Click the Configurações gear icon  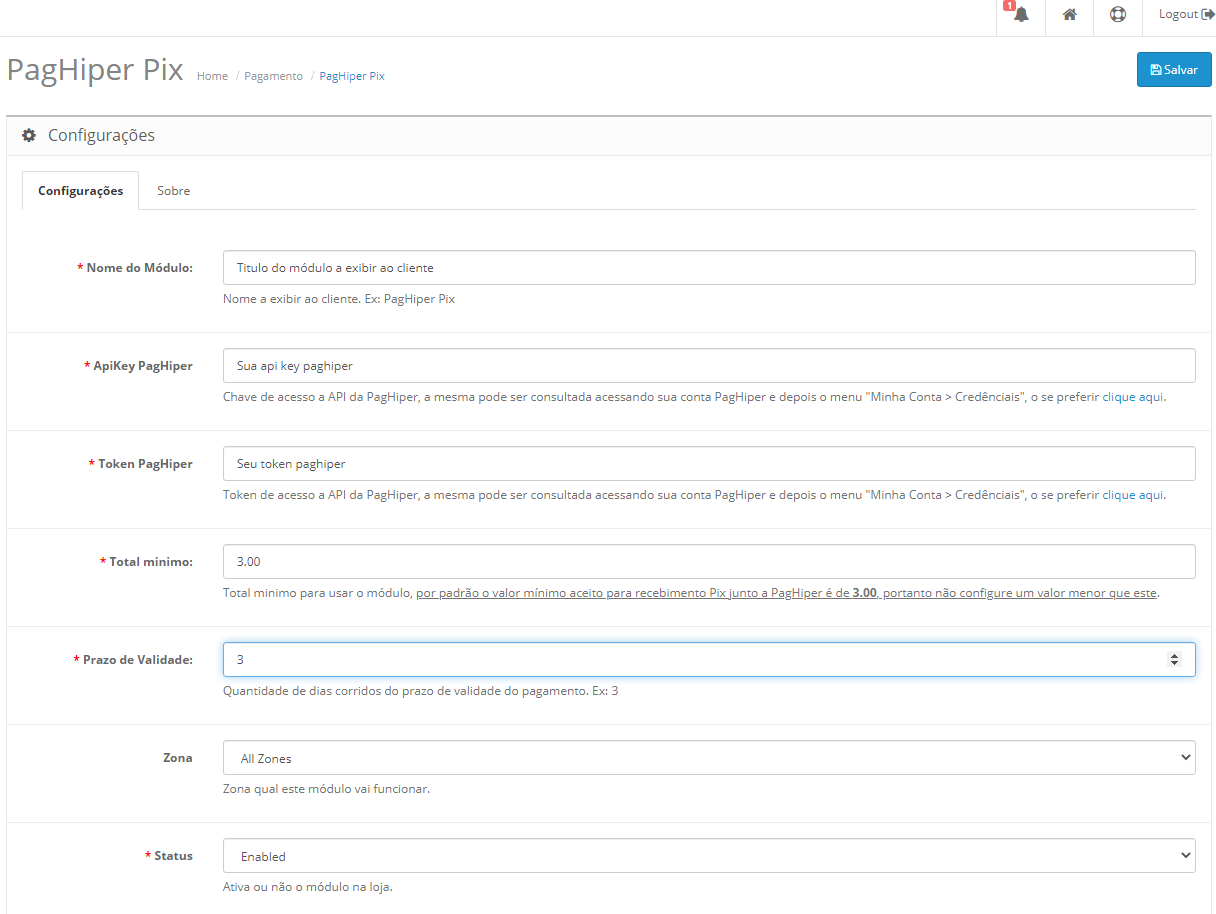pos(29,135)
